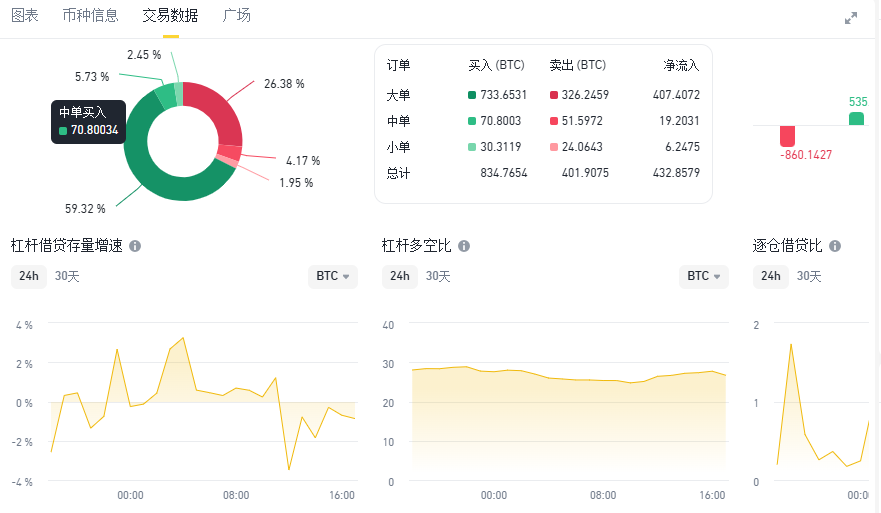
Task: Click the fullscreen expand icon
Action: click(x=851, y=17)
